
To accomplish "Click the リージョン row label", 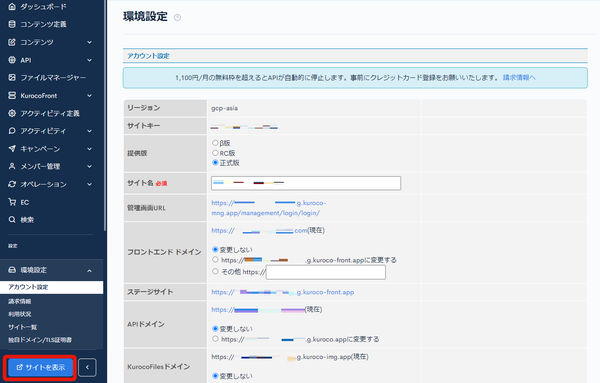I will (x=143, y=108).
